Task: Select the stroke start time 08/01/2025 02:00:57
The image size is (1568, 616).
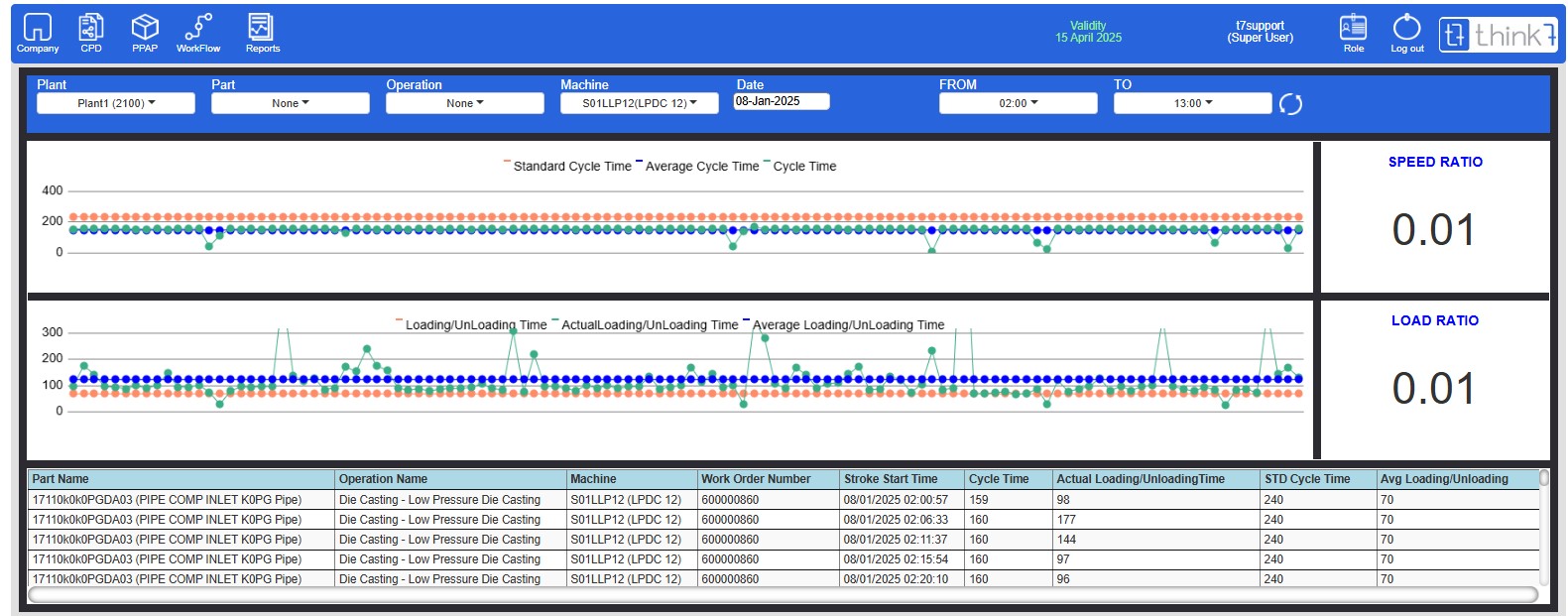Action: pos(896,500)
